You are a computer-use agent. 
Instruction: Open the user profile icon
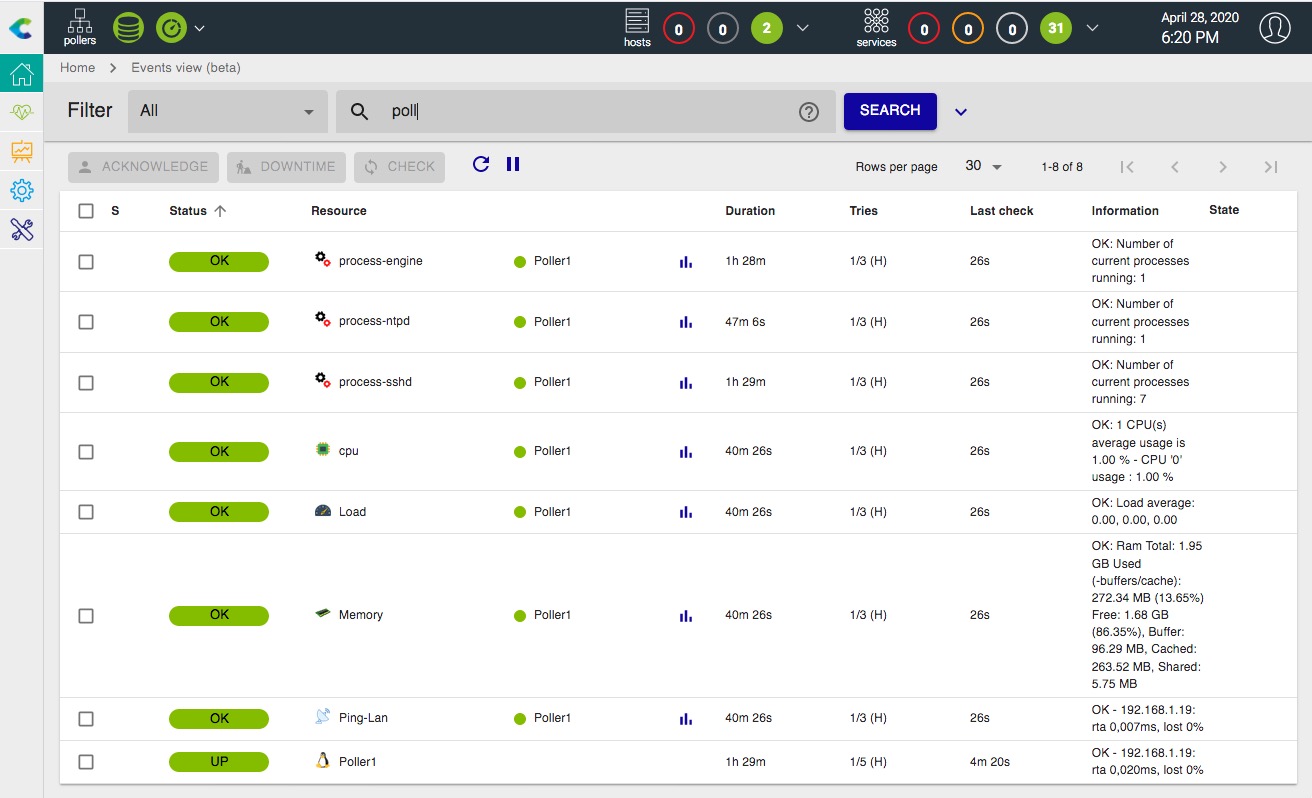pyautogui.click(x=1274, y=28)
